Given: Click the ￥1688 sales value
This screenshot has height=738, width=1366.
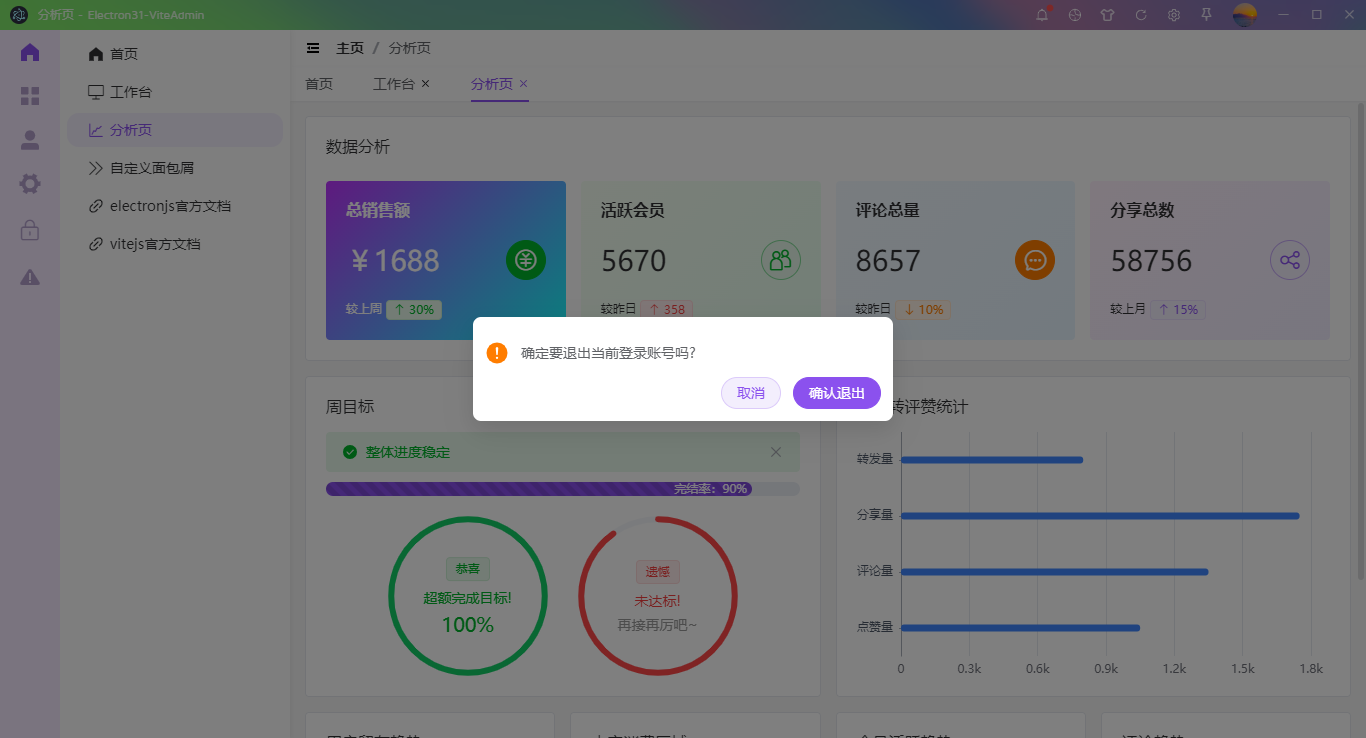Looking at the screenshot, I should coord(394,261).
